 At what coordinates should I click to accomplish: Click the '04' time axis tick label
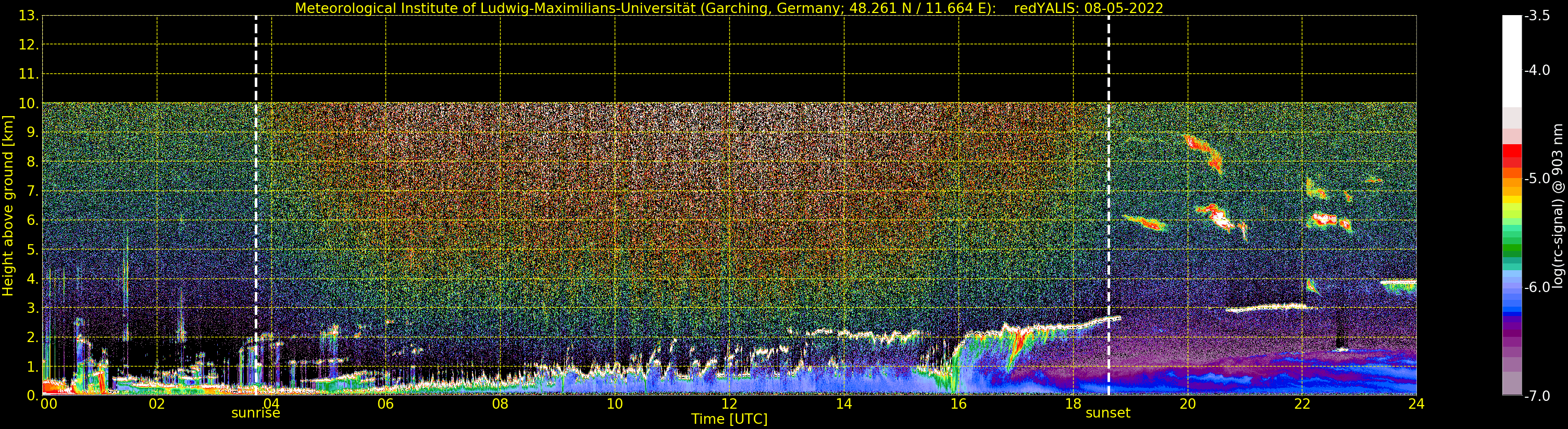point(271,404)
